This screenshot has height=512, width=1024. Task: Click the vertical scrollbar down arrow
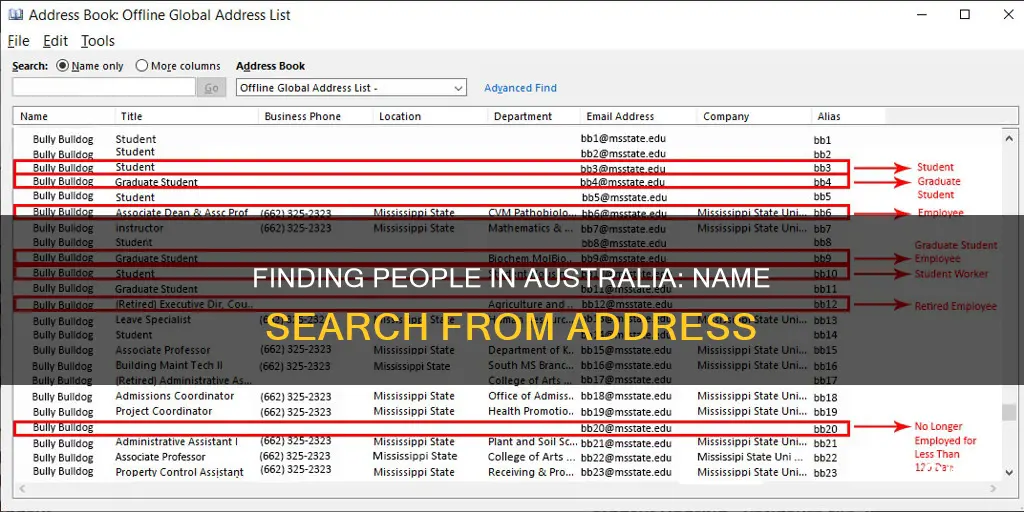click(x=1009, y=472)
